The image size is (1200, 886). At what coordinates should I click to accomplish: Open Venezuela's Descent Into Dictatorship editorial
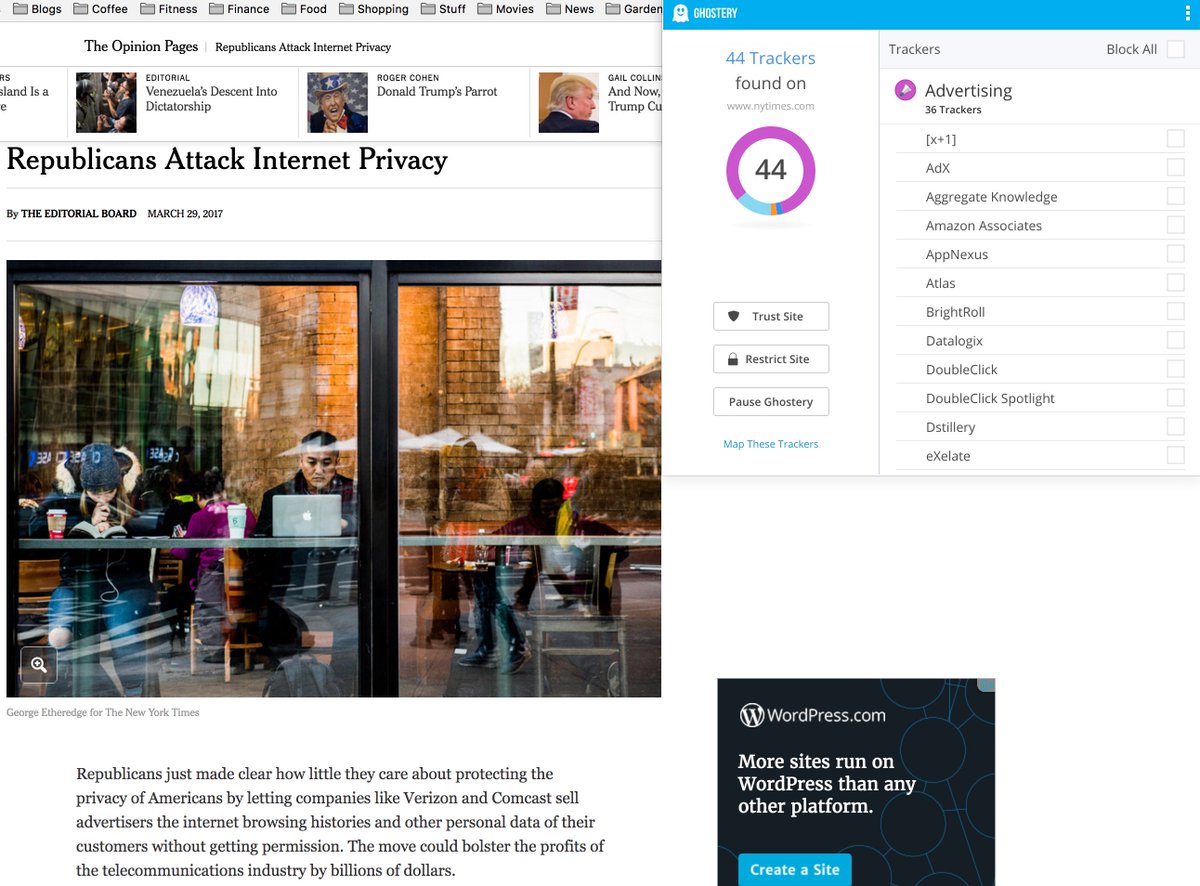tap(211, 99)
